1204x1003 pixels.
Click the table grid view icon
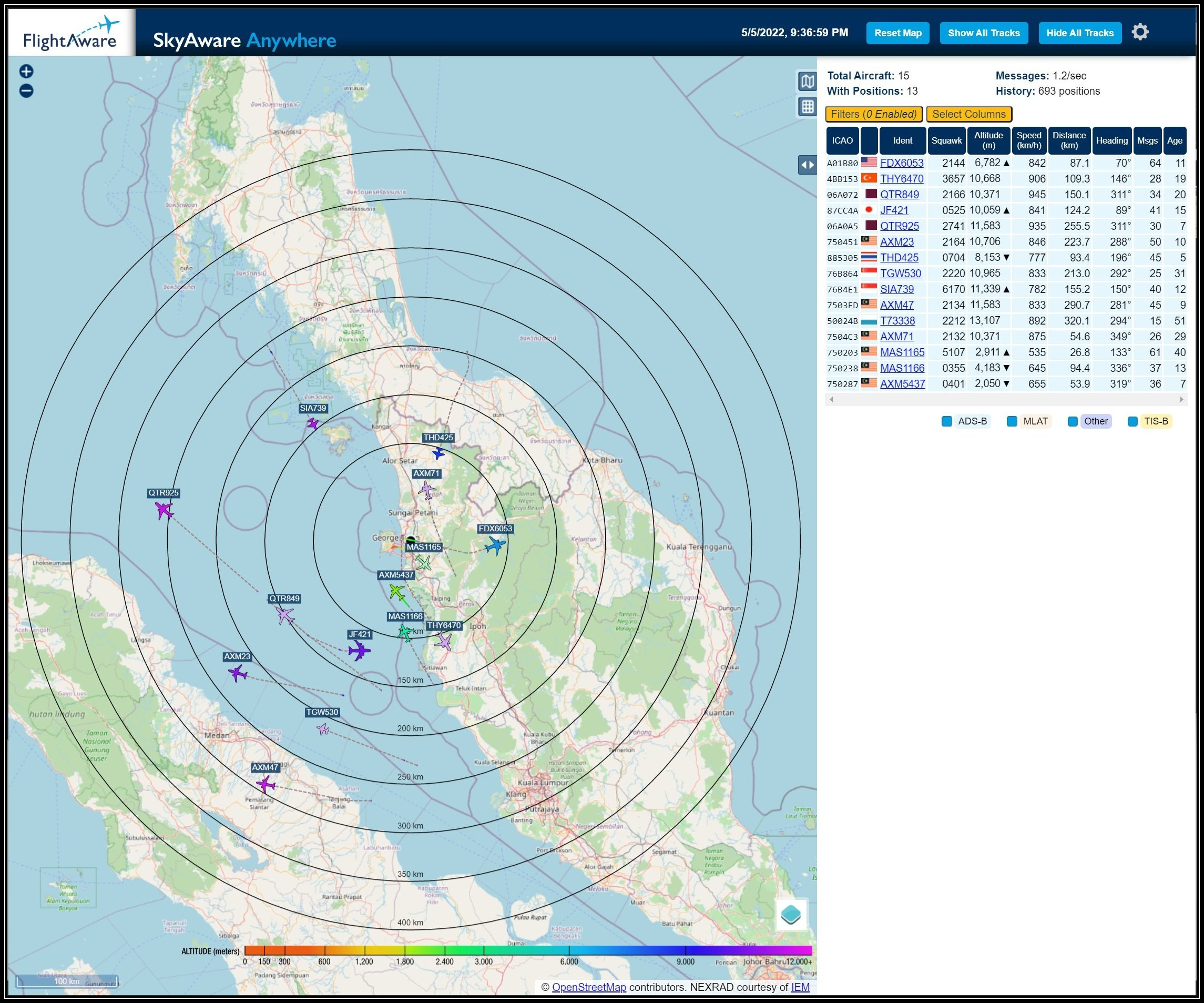point(807,107)
